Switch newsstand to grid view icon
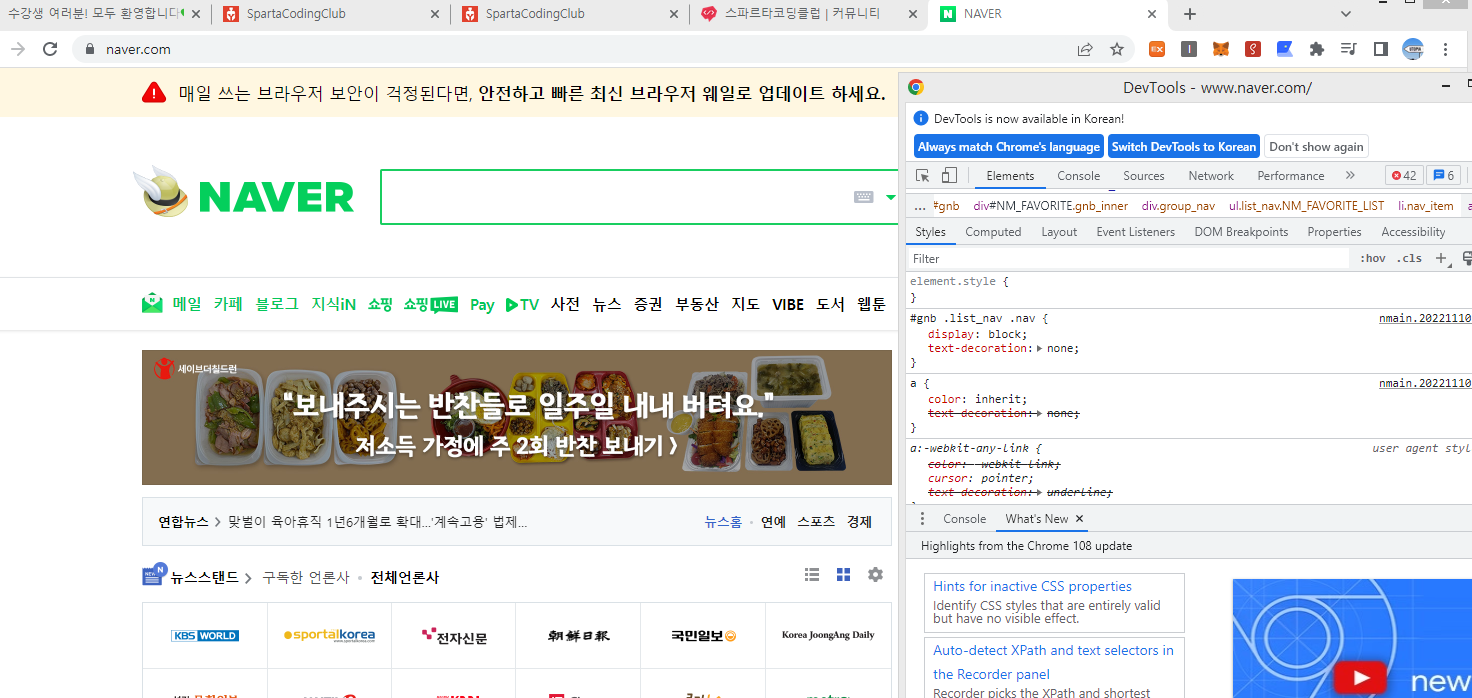 [844, 575]
